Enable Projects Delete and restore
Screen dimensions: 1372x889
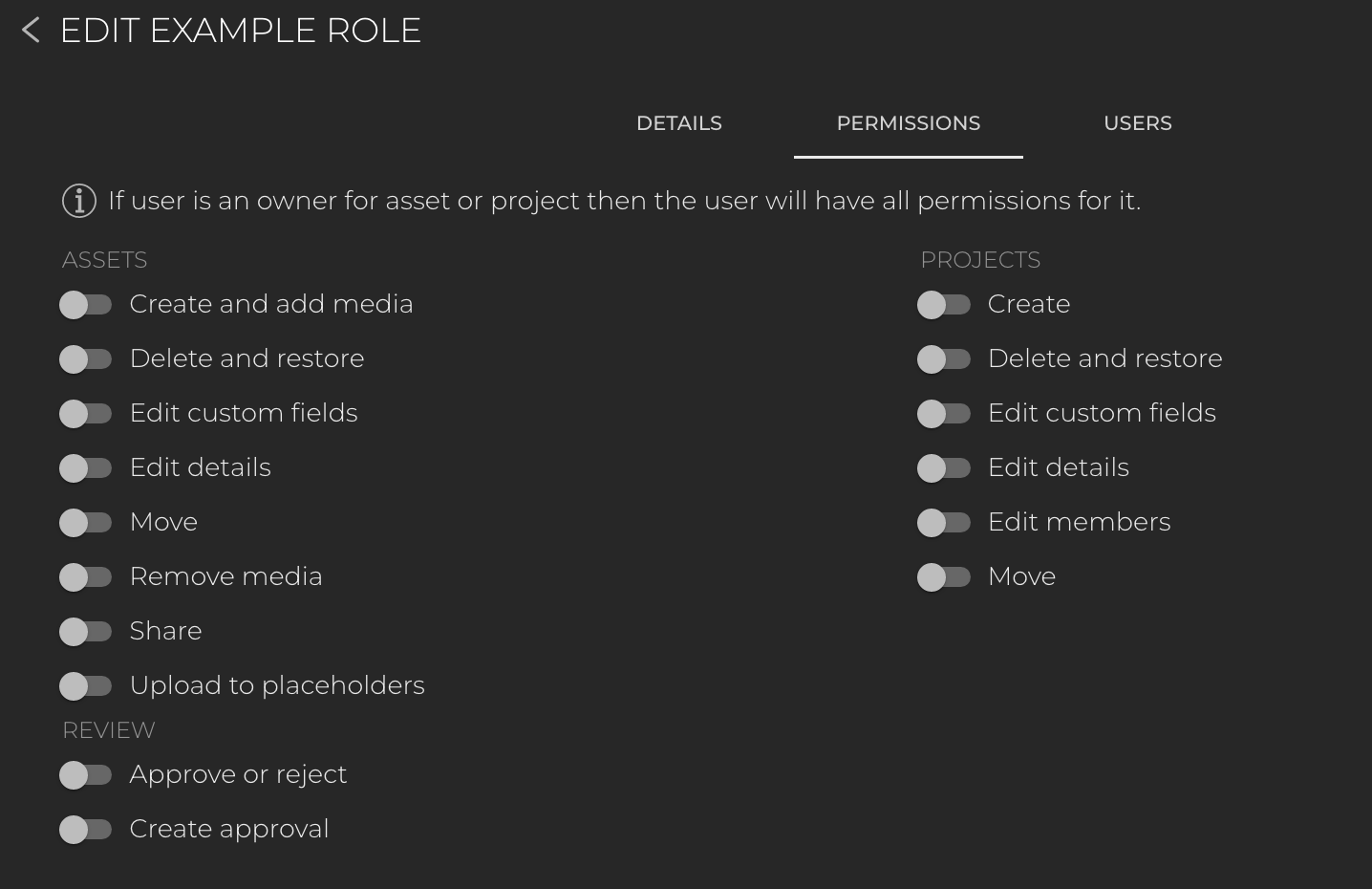(944, 359)
